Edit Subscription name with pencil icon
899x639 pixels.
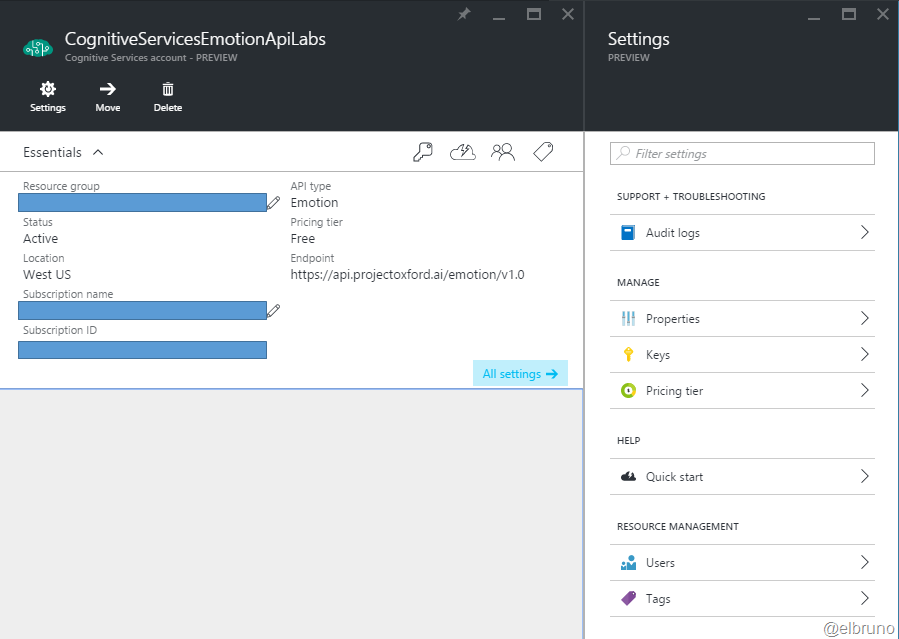(274, 311)
